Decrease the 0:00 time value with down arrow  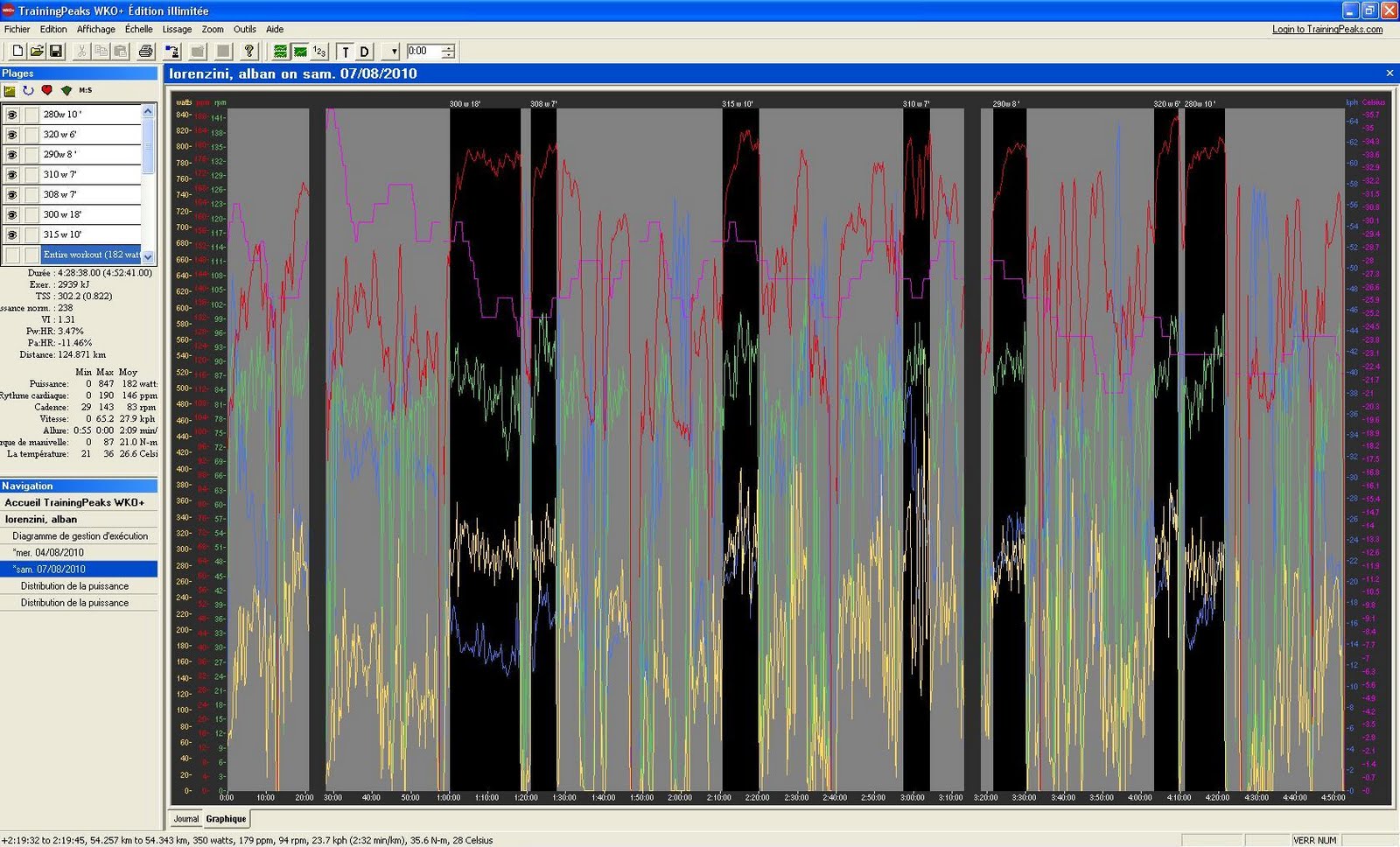click(448, 55)
